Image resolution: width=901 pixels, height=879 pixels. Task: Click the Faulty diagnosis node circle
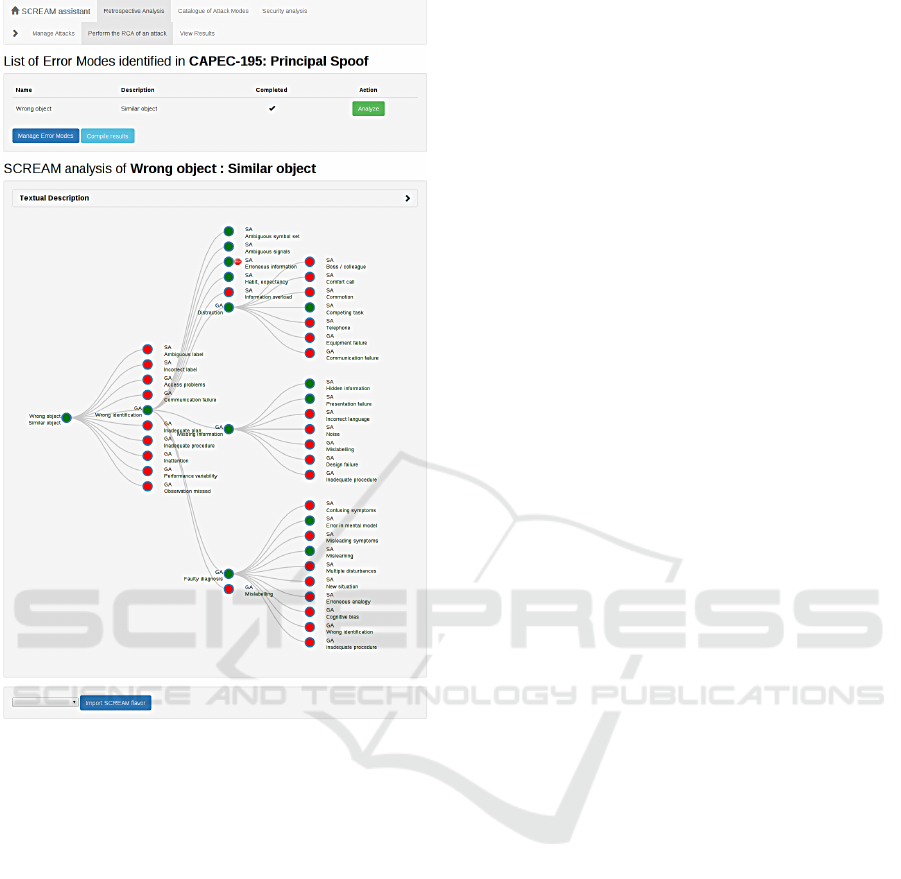click(x=229, y=574)
